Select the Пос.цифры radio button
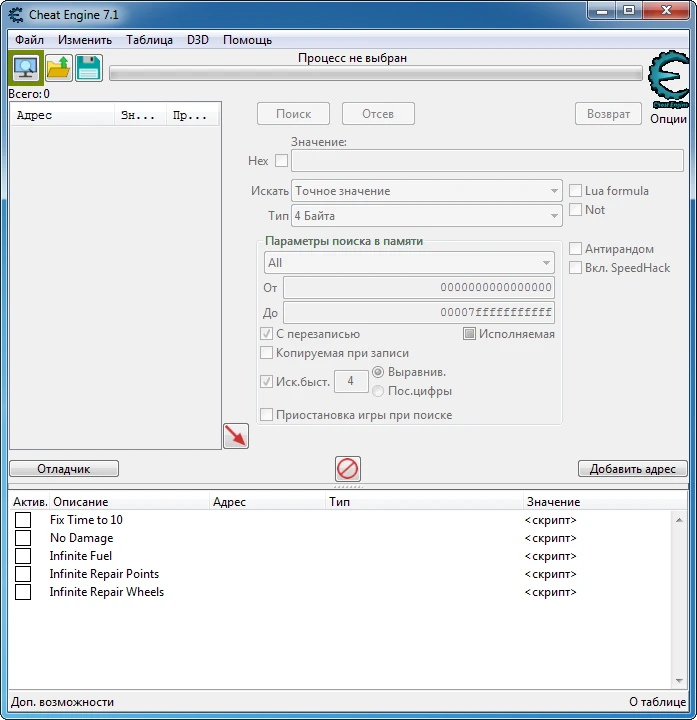 (378, 391)
